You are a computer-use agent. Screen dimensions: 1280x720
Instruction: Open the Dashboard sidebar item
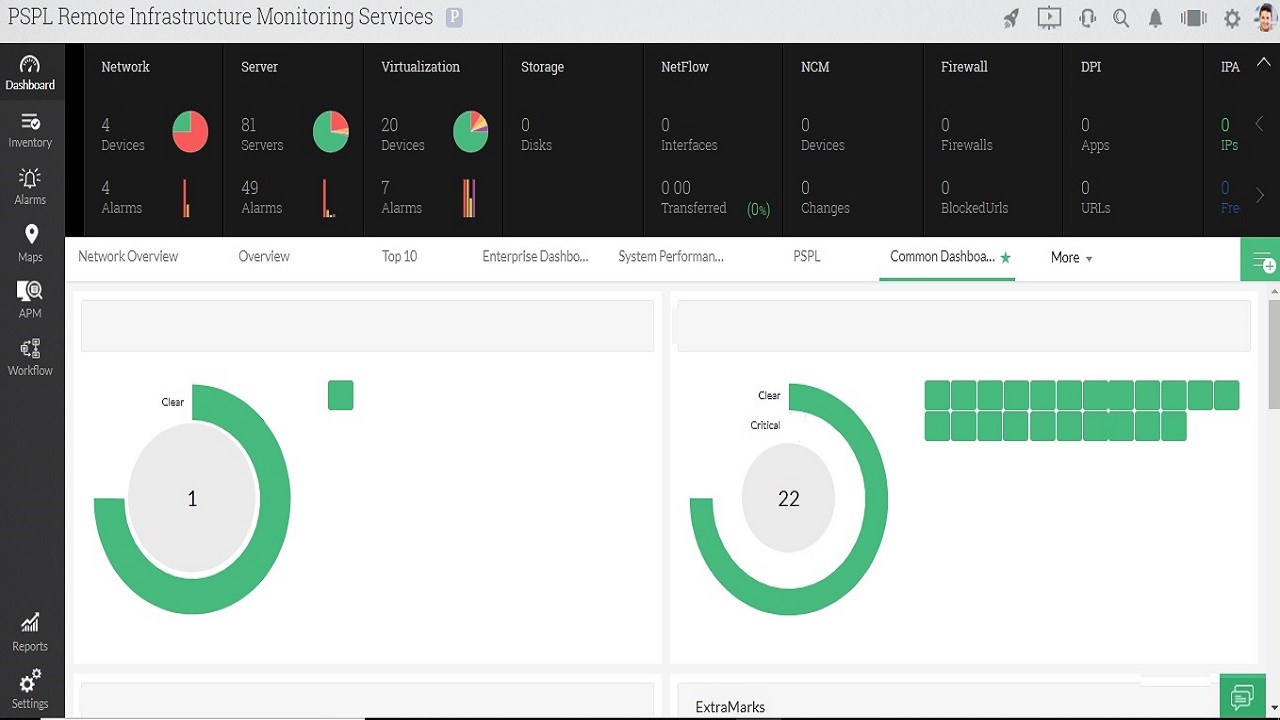[x=30, y=72]
